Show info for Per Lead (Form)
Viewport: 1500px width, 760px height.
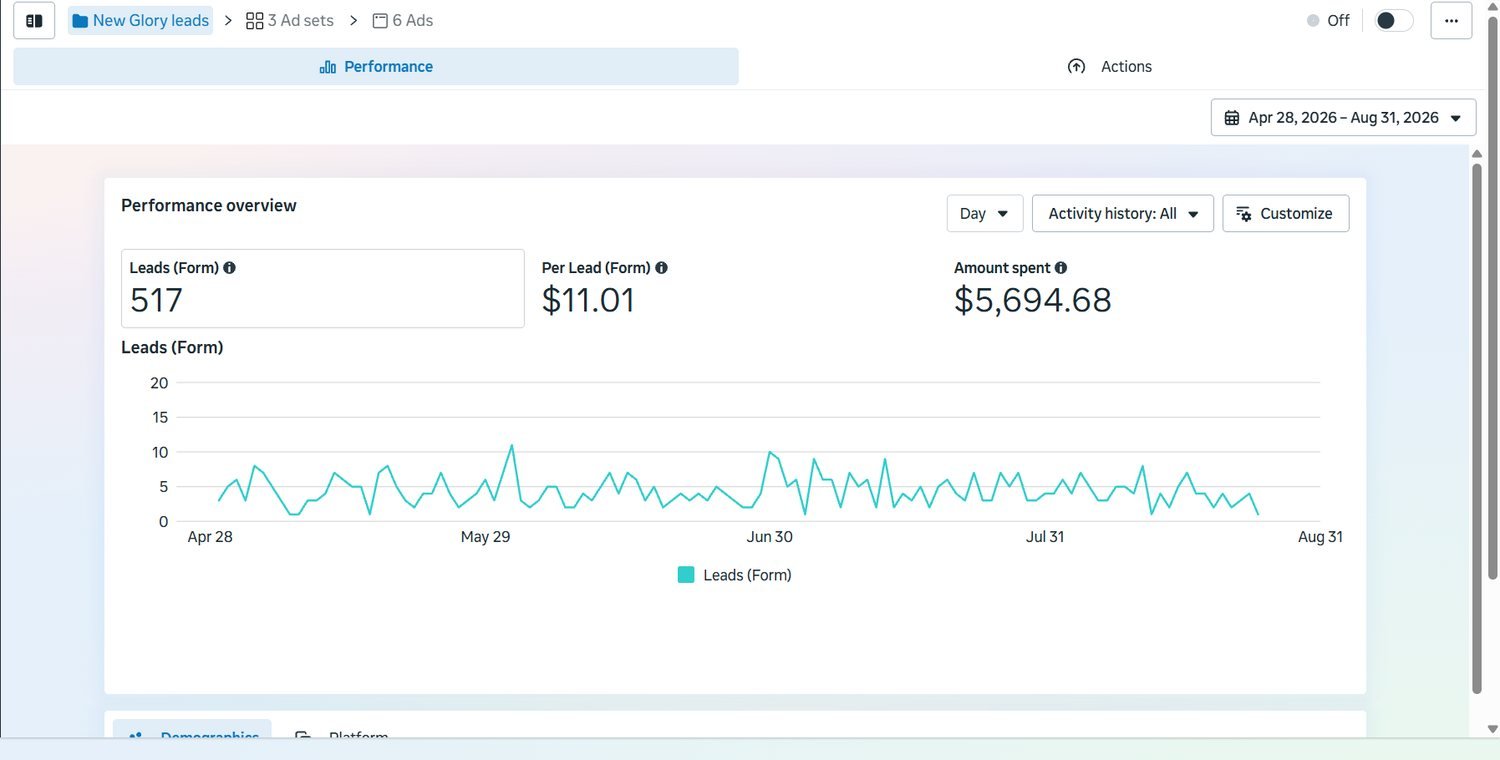pos(661,268)
